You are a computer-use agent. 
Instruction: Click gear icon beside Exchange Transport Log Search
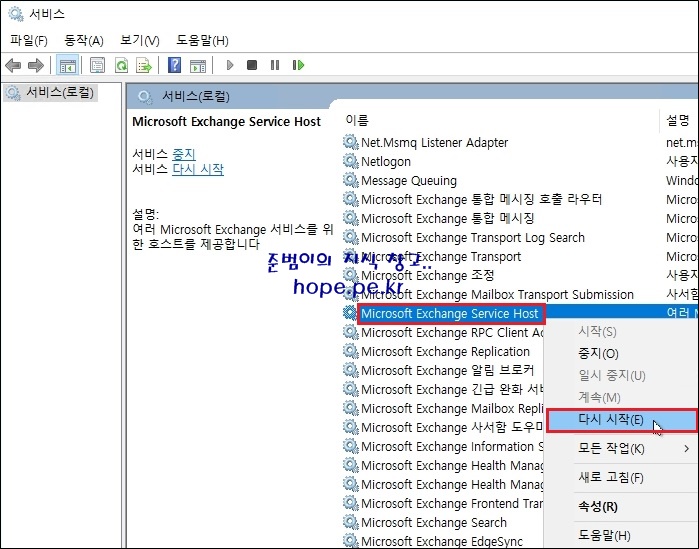pos(350,237)
